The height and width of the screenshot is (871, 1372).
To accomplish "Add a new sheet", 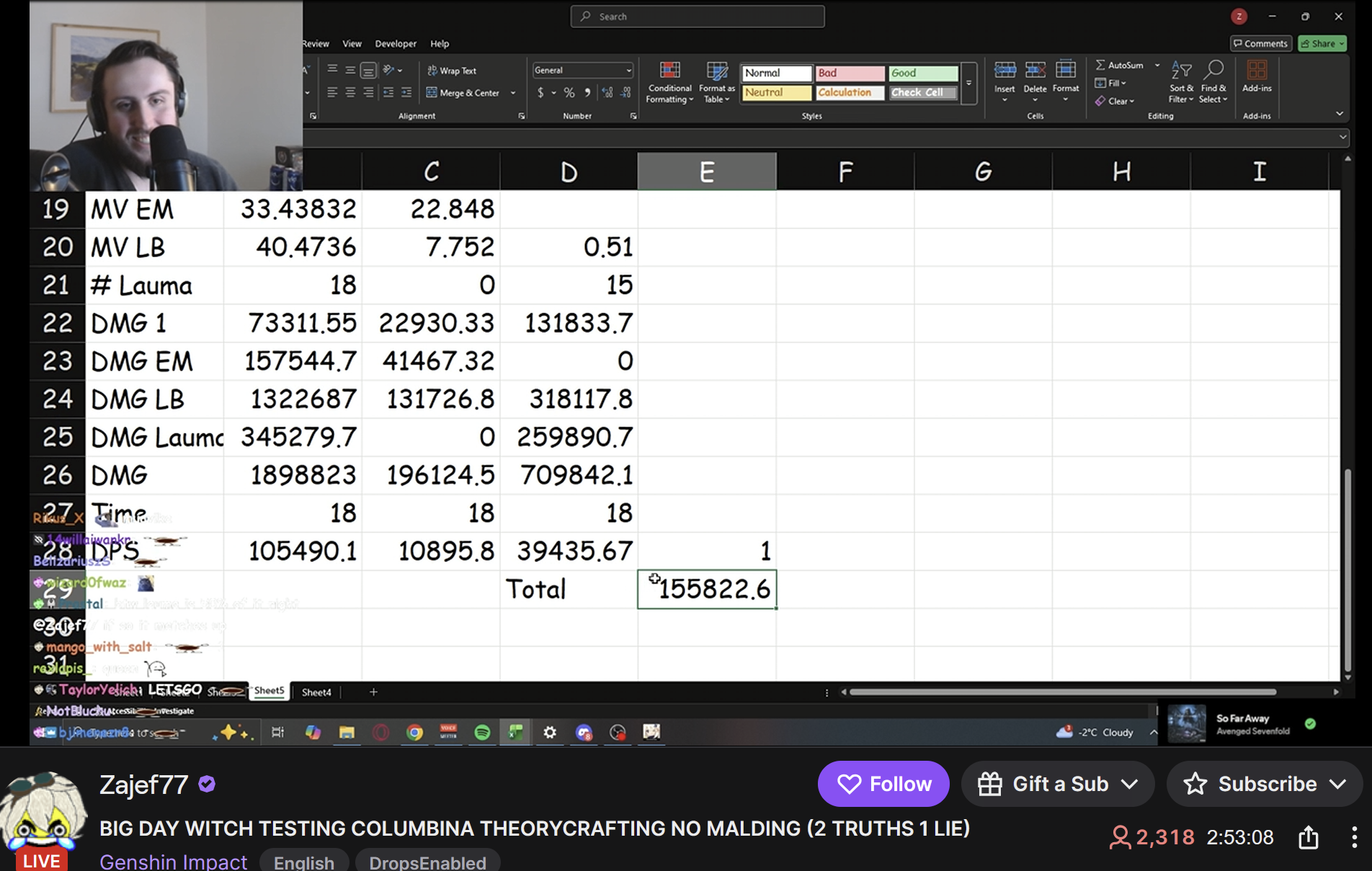I will pos(373,692).
